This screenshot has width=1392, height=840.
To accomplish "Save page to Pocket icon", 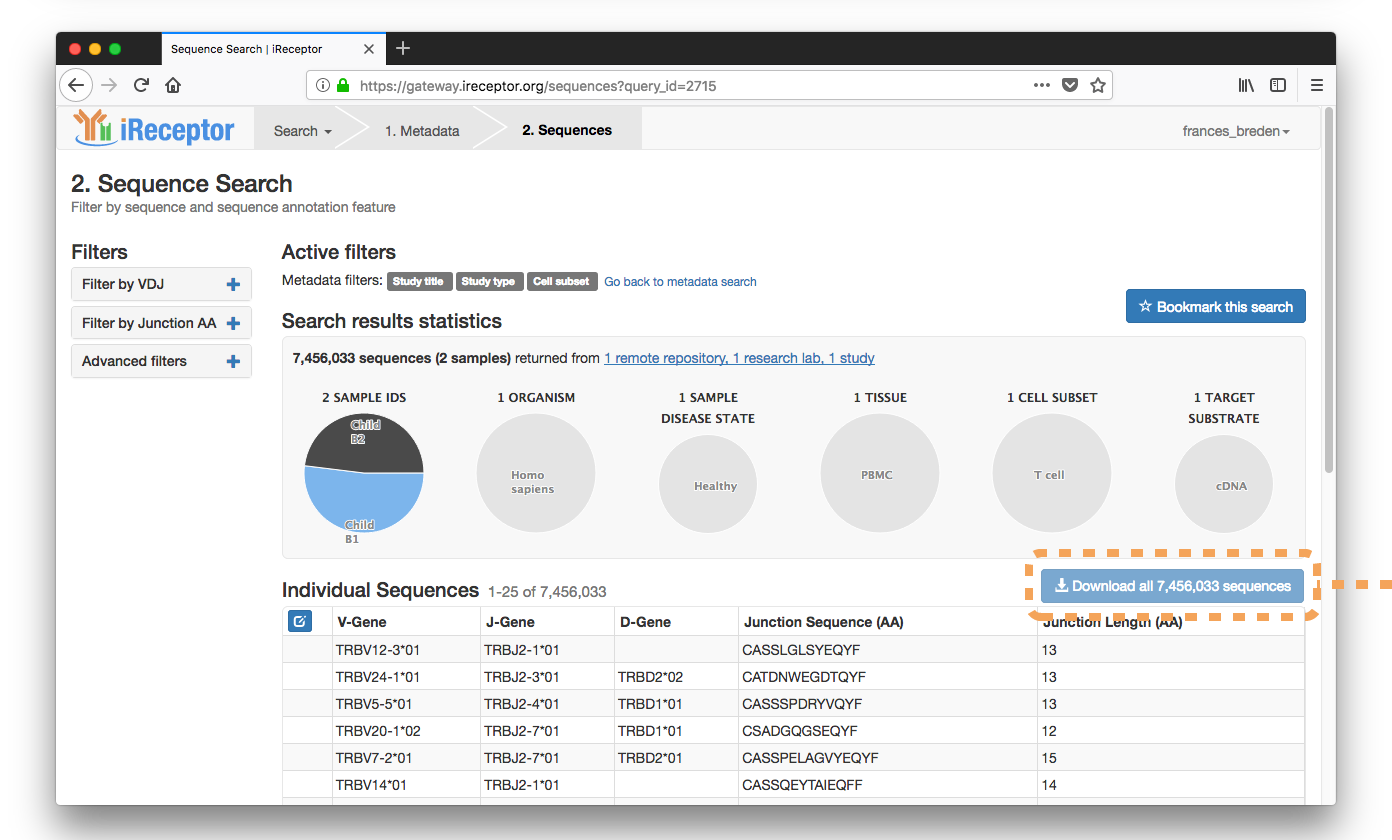I will coord(1070,85).
